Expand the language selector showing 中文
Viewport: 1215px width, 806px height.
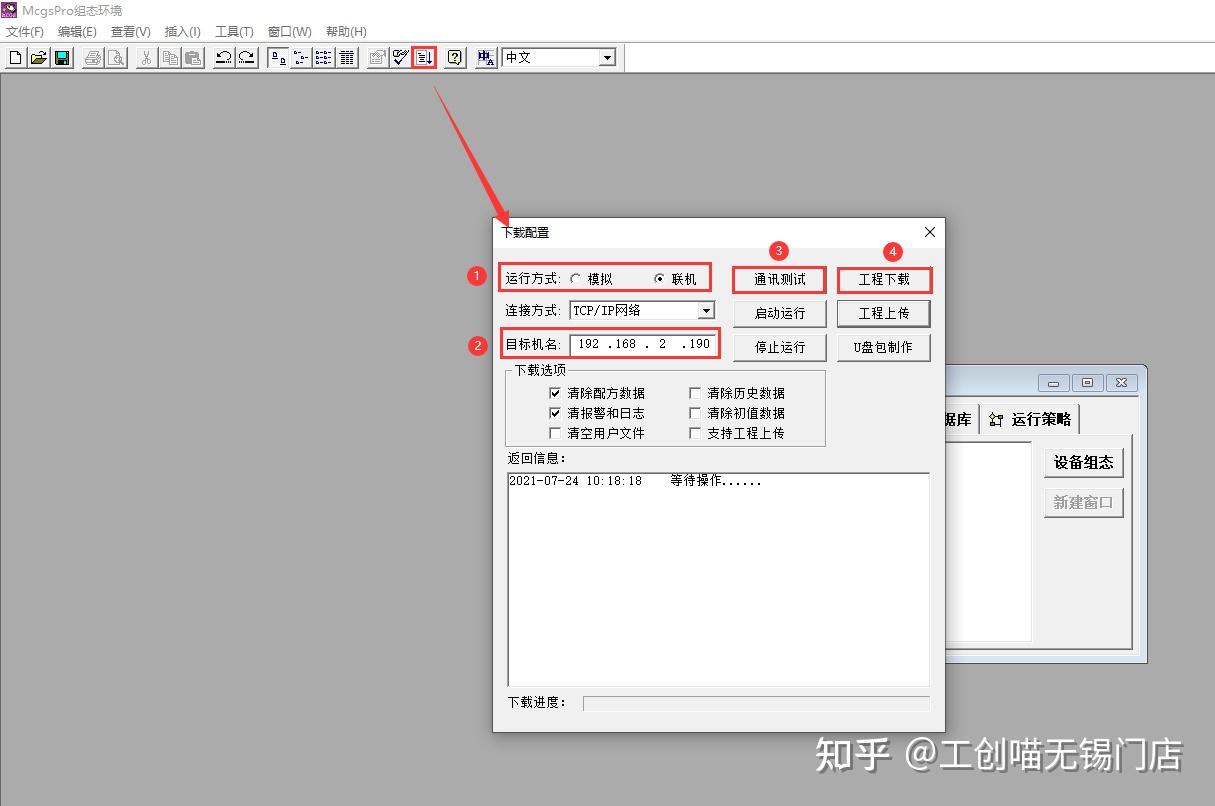tap(608, 57)
